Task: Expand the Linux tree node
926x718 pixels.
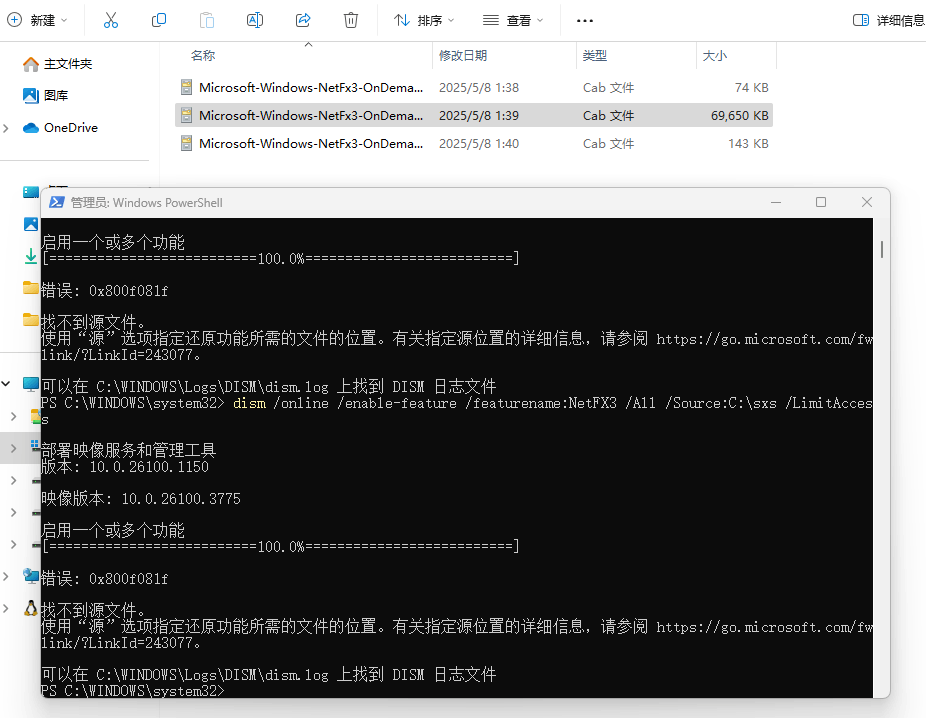Action: [6, 608]
